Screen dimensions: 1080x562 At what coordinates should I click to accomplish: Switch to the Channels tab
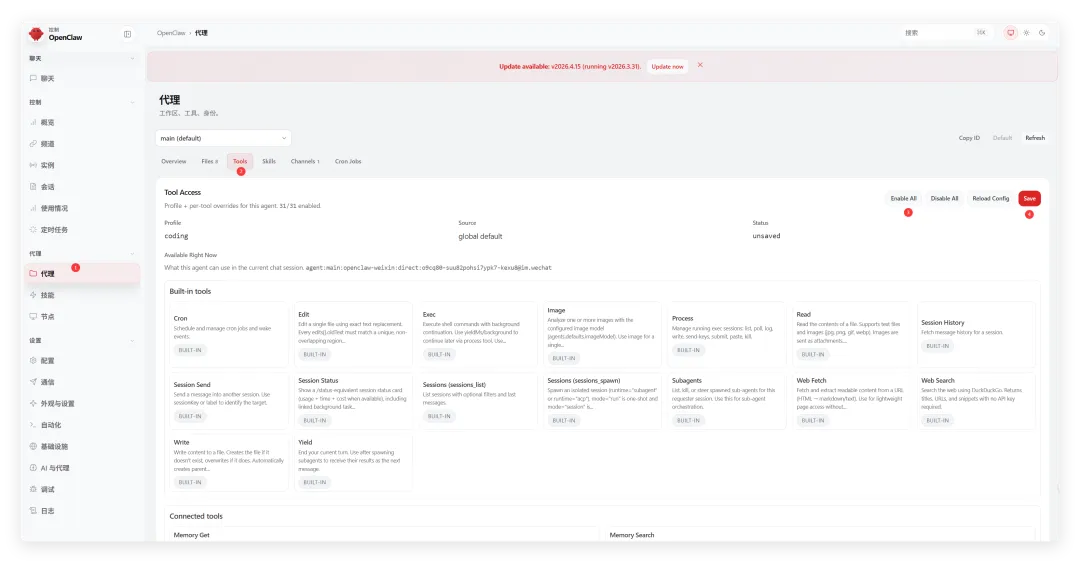coord(304,161)
